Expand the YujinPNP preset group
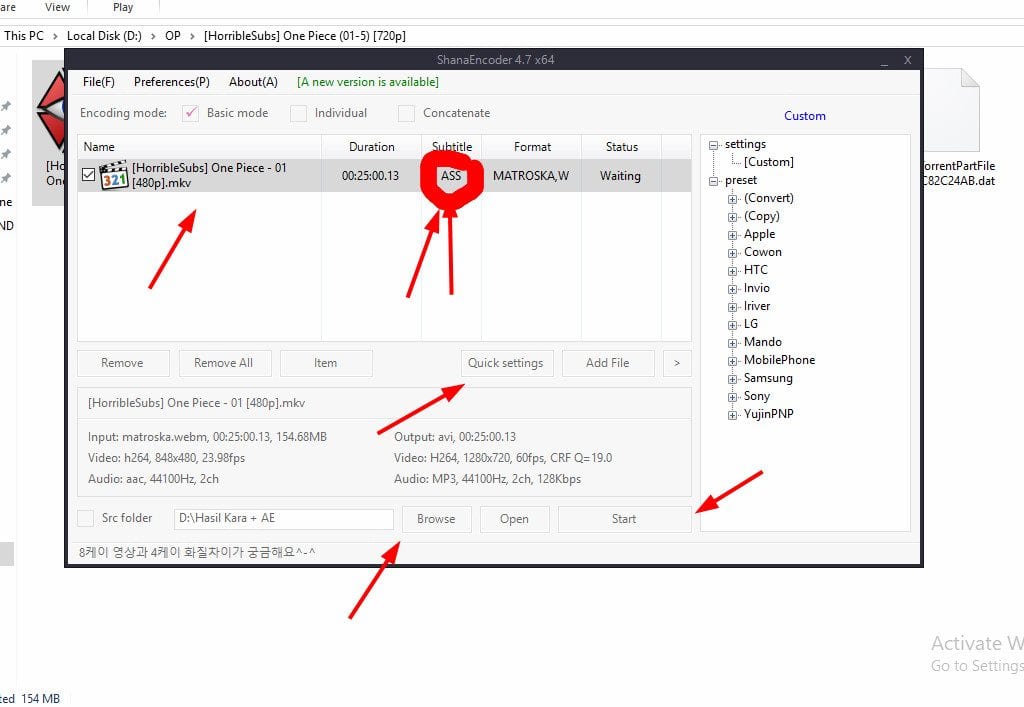 732,415
